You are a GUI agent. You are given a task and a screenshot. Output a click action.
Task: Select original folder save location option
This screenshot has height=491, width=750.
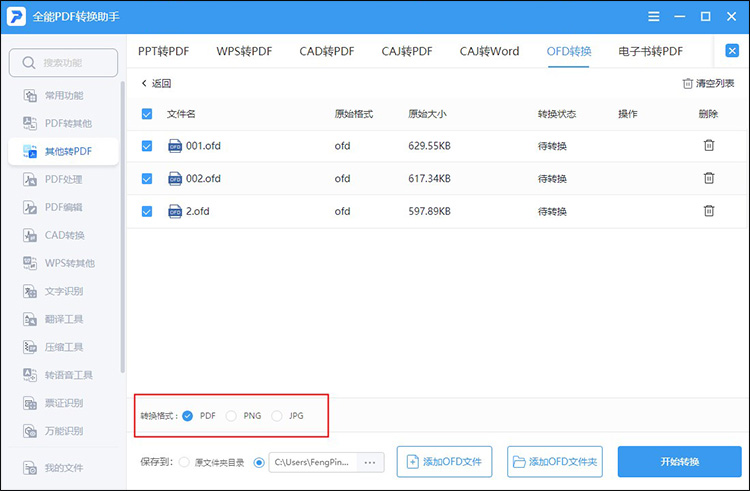pos(182,462)
